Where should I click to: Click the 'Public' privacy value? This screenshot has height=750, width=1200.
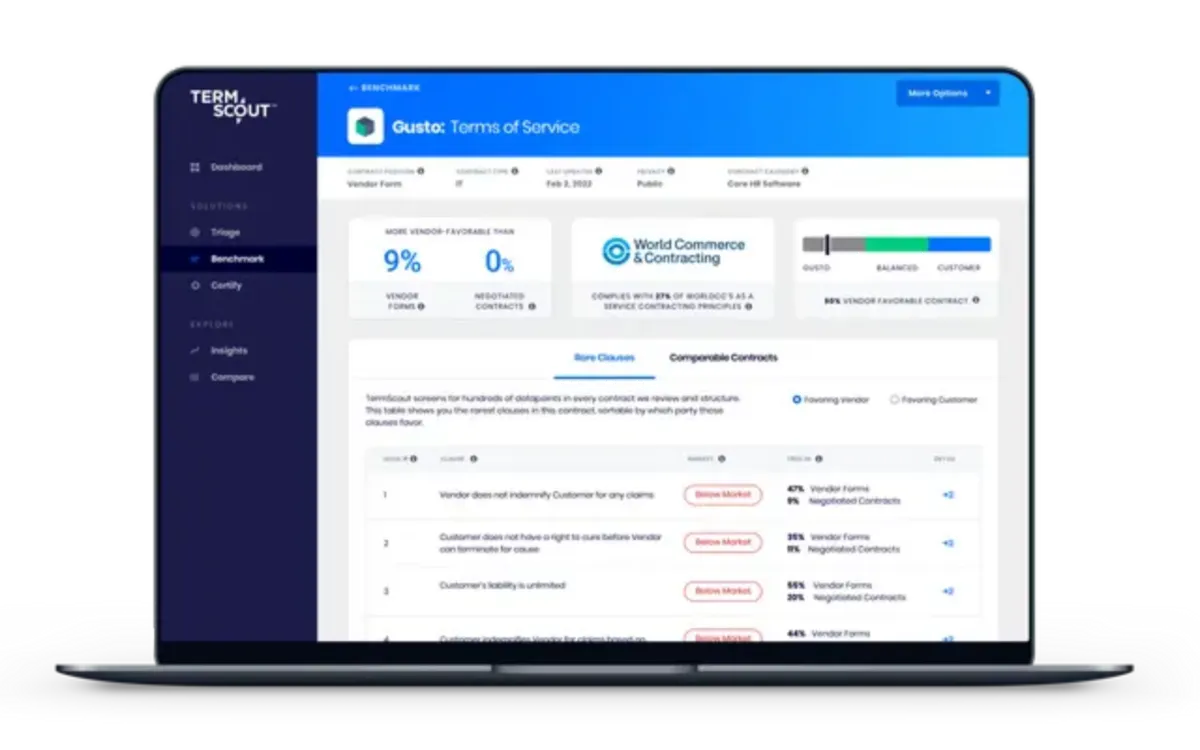pyautogui.click(x=650, y=184)
